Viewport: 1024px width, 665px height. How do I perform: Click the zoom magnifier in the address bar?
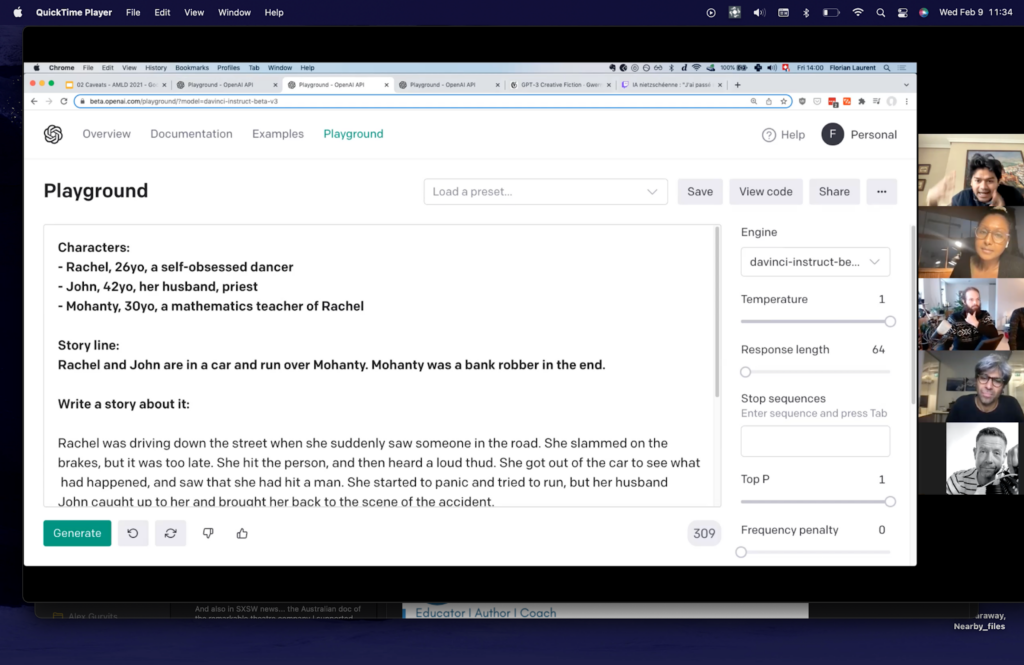tap(754, 101)
